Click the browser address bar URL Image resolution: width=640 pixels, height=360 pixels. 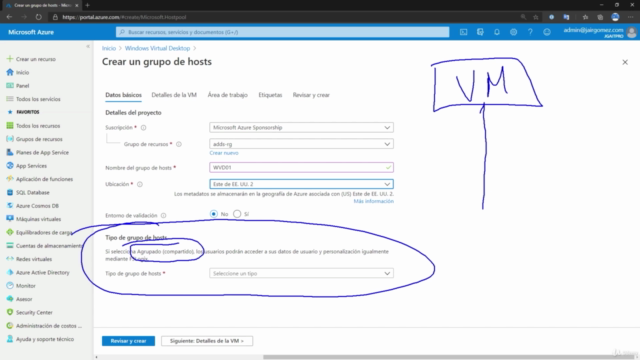(124, 17)
